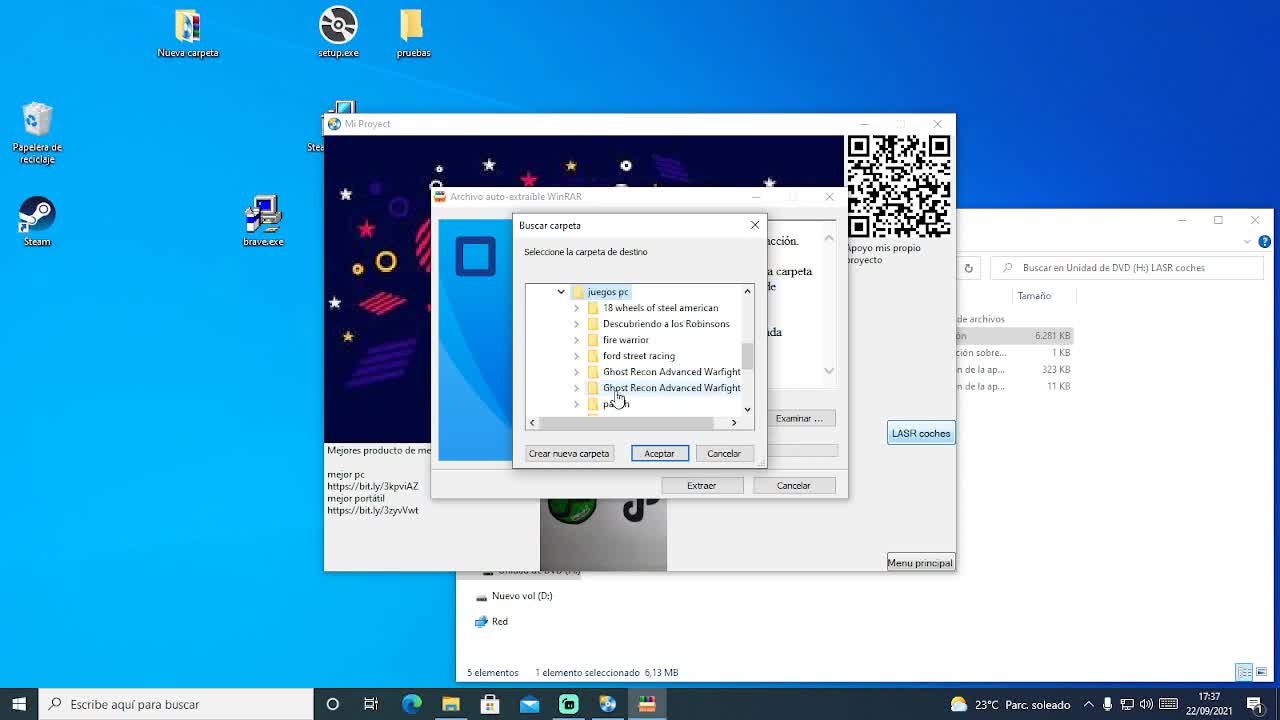Select the ford street racing folder
This screenshot has width=1280, height=720.
tap(631, 356)
